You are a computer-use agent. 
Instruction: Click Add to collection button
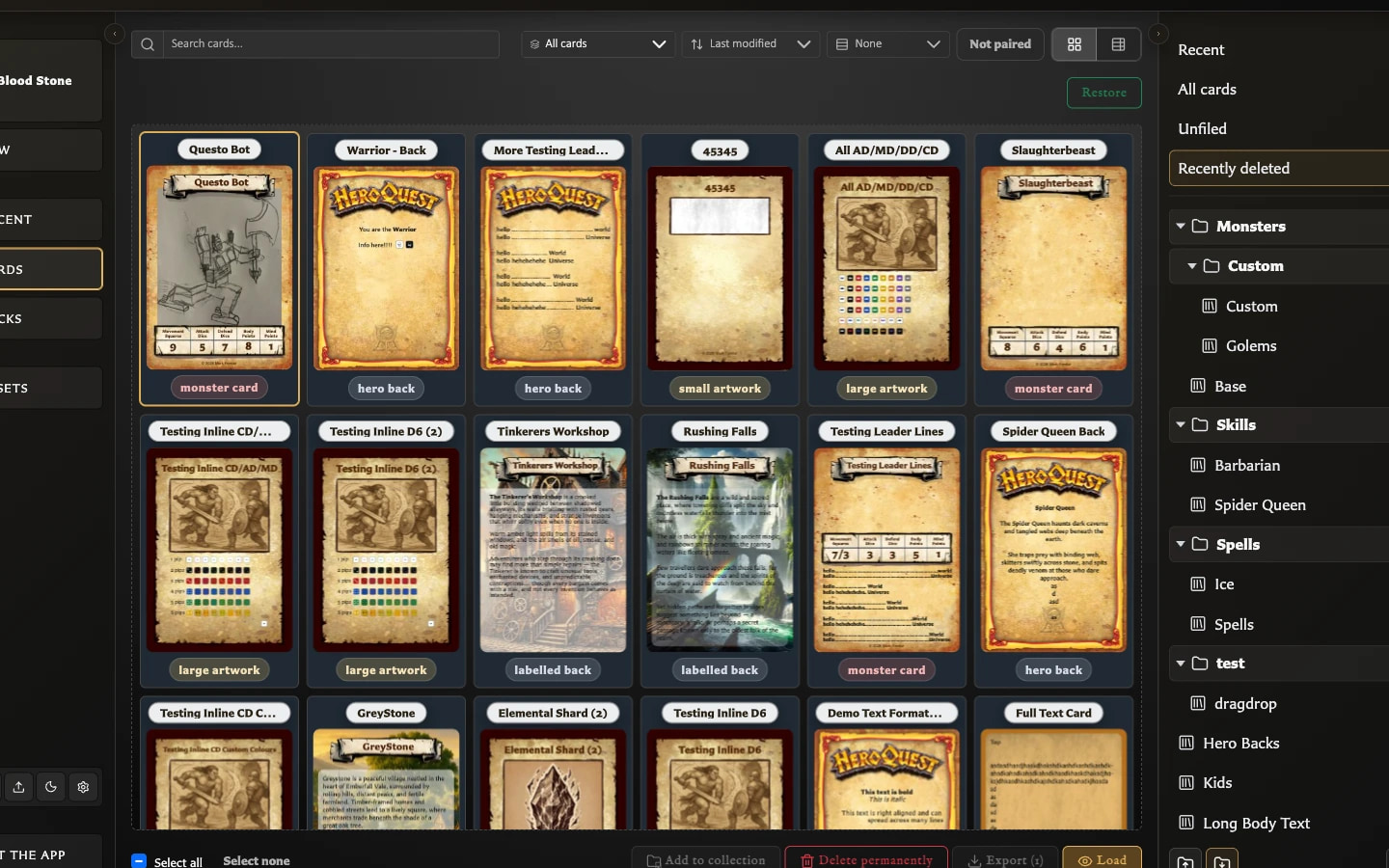coord(705,859)
